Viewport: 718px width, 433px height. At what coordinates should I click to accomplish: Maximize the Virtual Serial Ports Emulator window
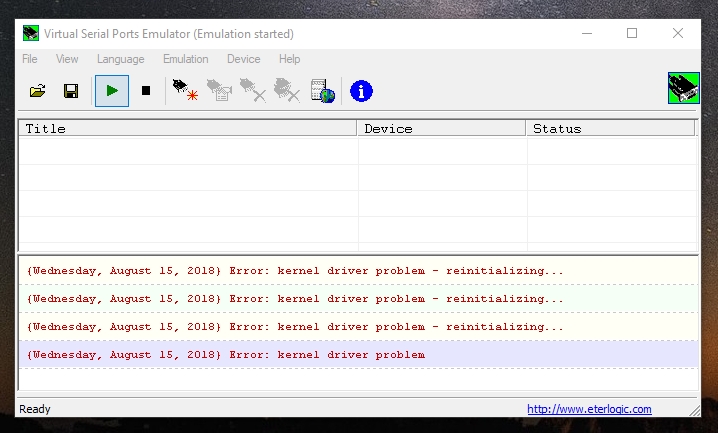tap(632, 33)
